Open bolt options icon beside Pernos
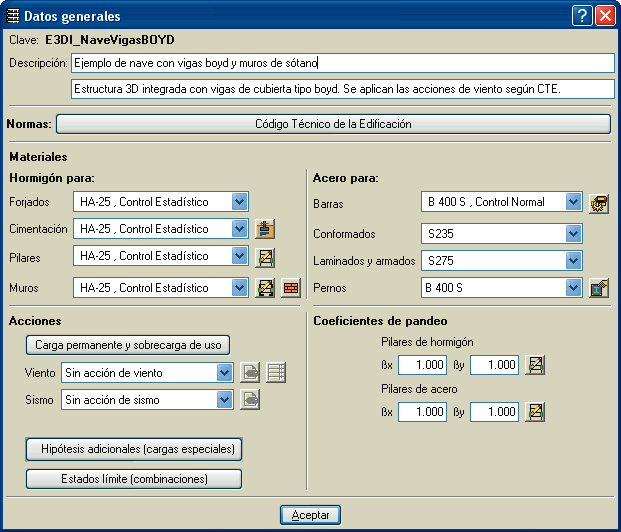The width and height of the screenshot is (621, 532). 598,288
